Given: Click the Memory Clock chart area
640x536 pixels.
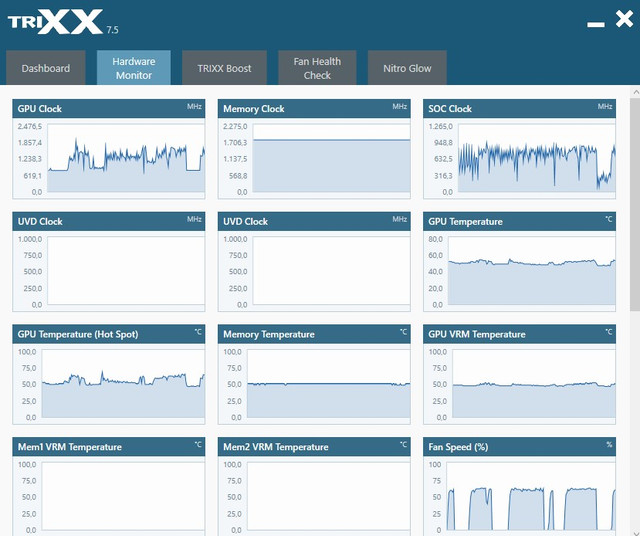Looking at the screenshot, I should tap(331, 158).
